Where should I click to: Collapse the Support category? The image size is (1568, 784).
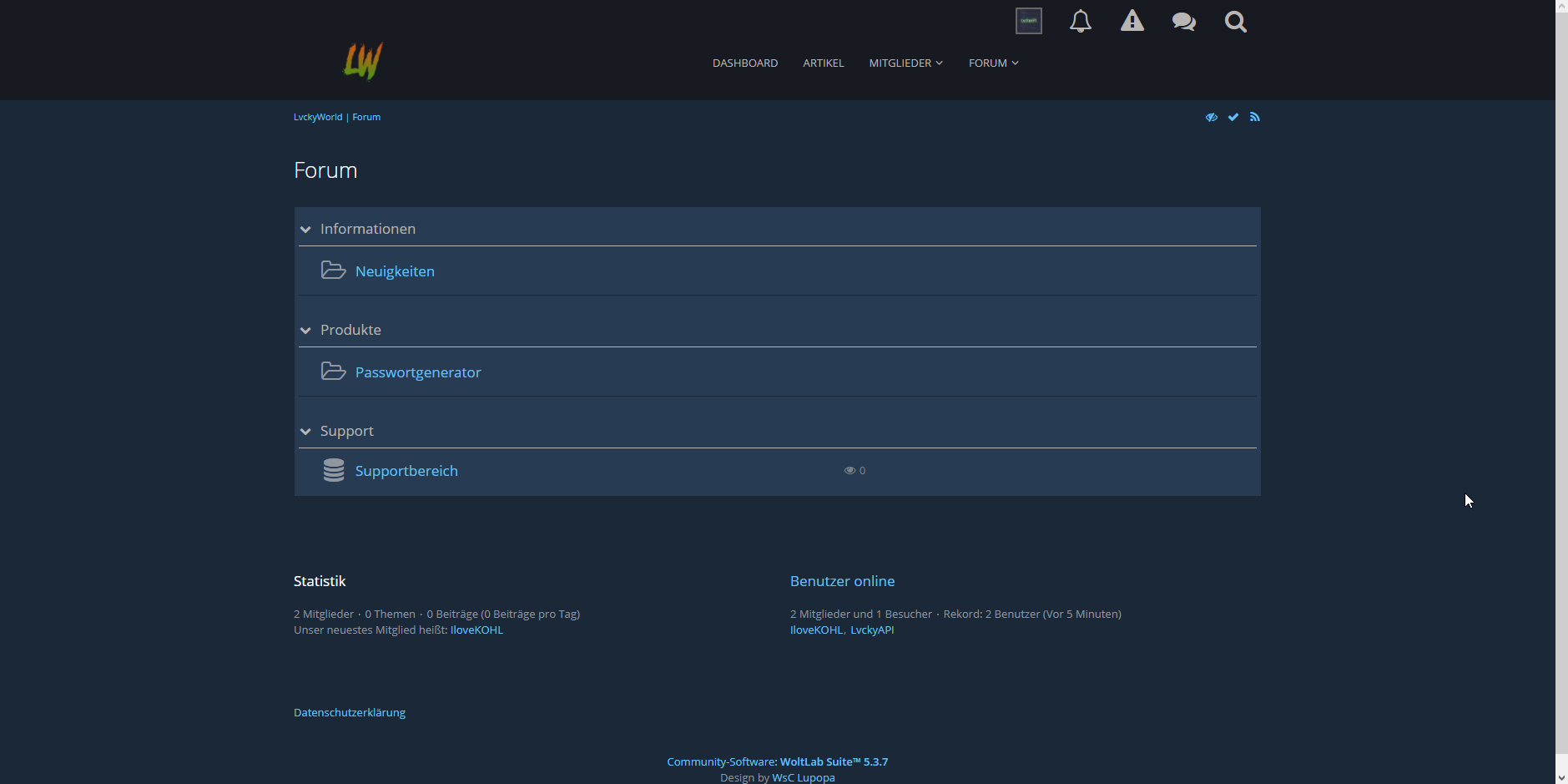(x=305, y=432)
